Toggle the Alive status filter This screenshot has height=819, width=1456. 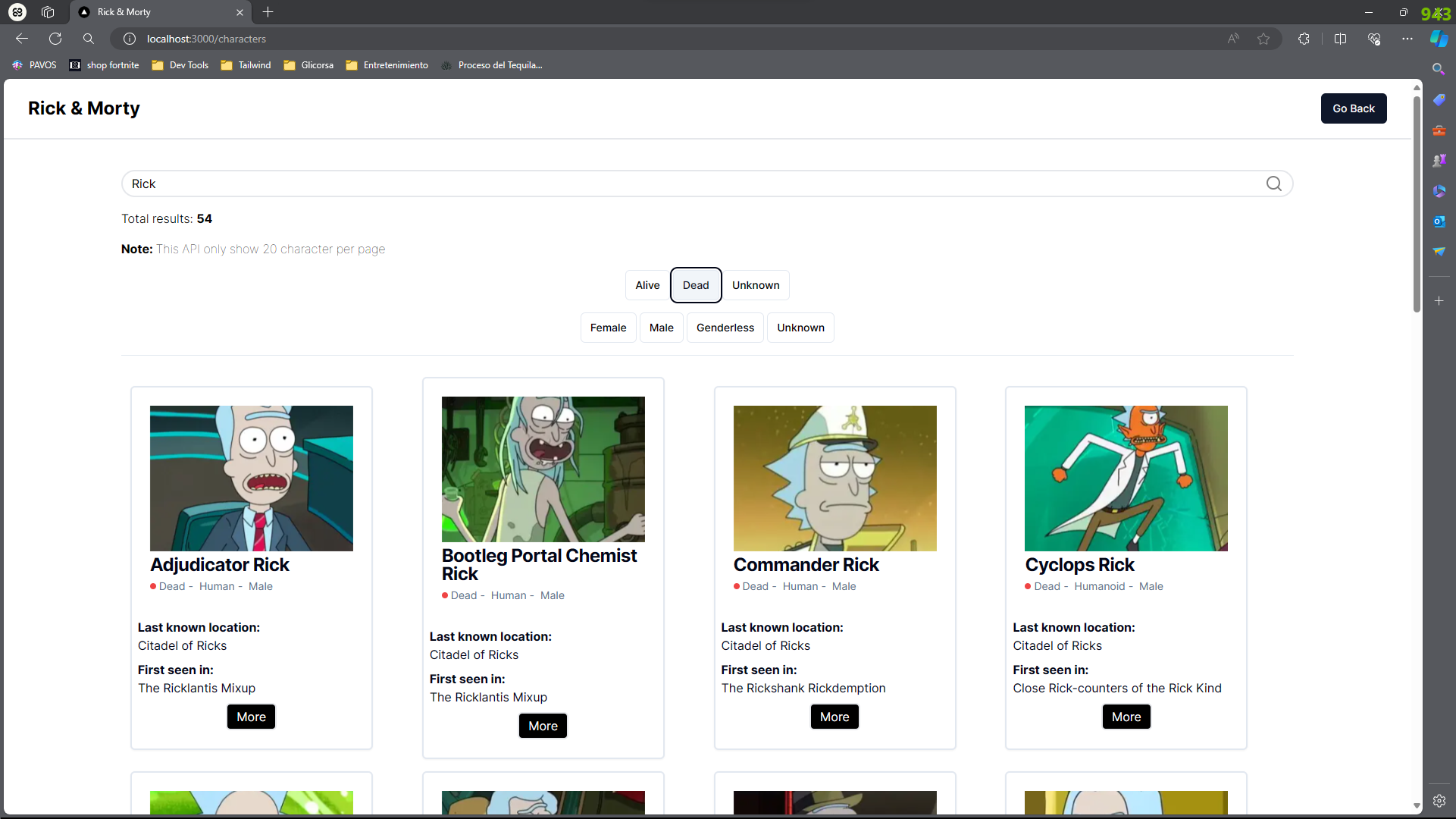click(647, 285)
